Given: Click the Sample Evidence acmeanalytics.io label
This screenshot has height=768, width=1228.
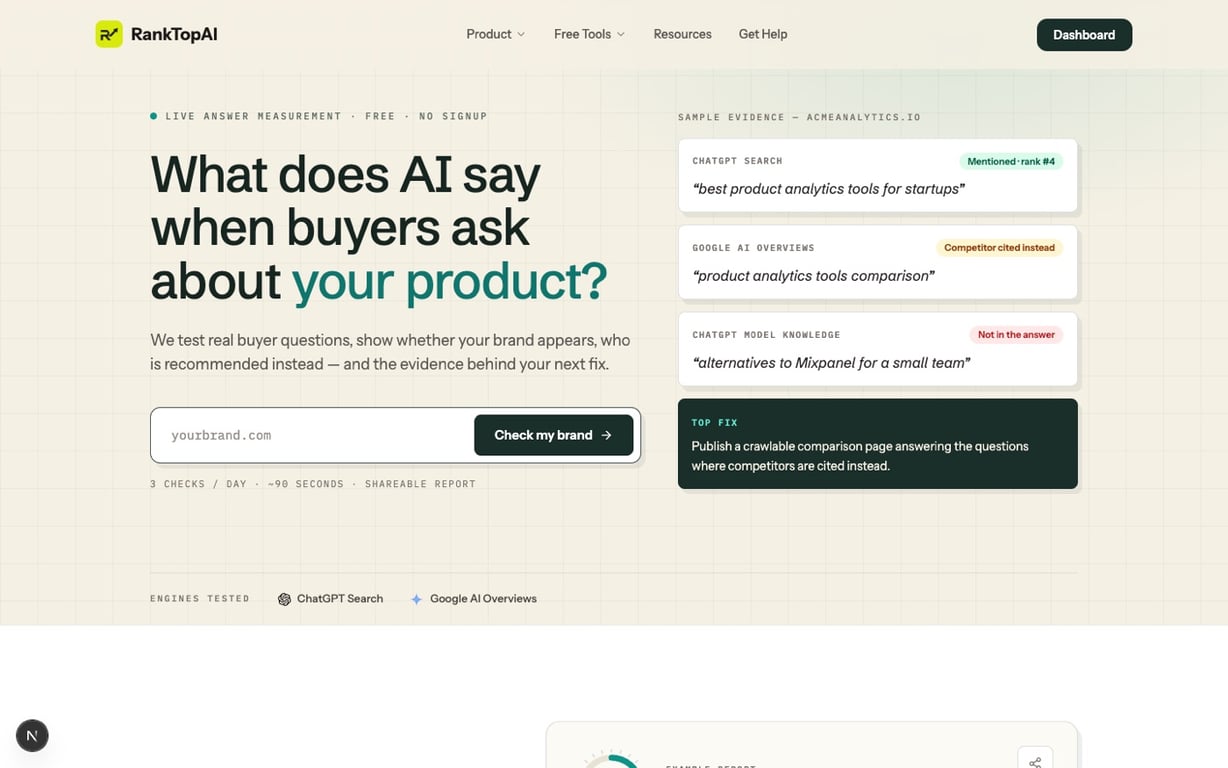Looking at the screenshot, I should 799,117.
